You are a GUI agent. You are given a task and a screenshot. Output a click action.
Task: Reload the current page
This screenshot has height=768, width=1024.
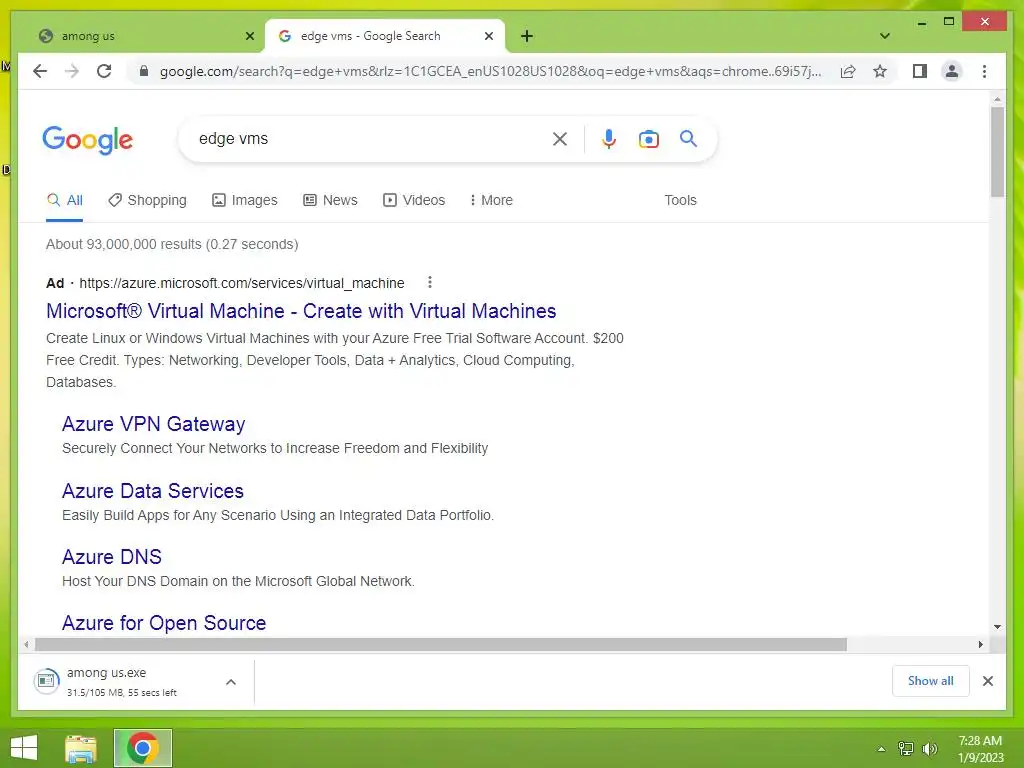coord(104,71)
